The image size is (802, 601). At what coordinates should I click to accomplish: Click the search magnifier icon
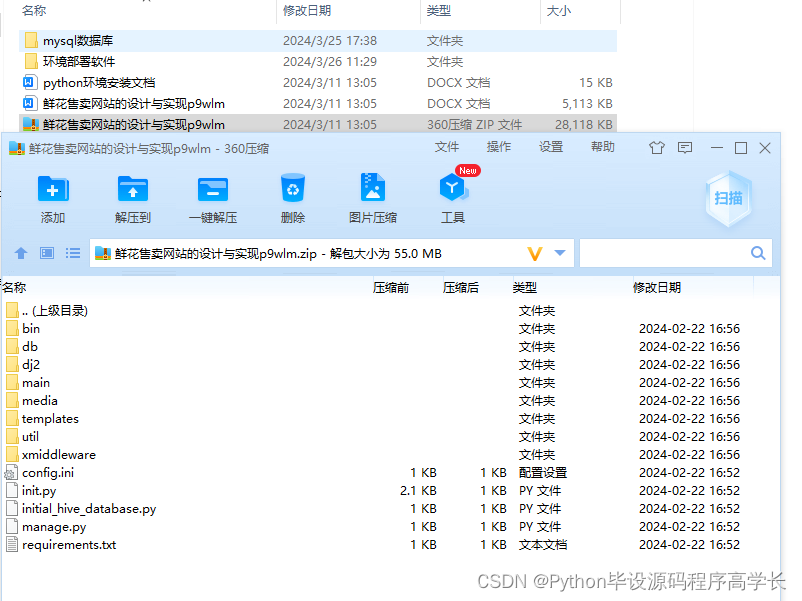[x=758, y=253]
